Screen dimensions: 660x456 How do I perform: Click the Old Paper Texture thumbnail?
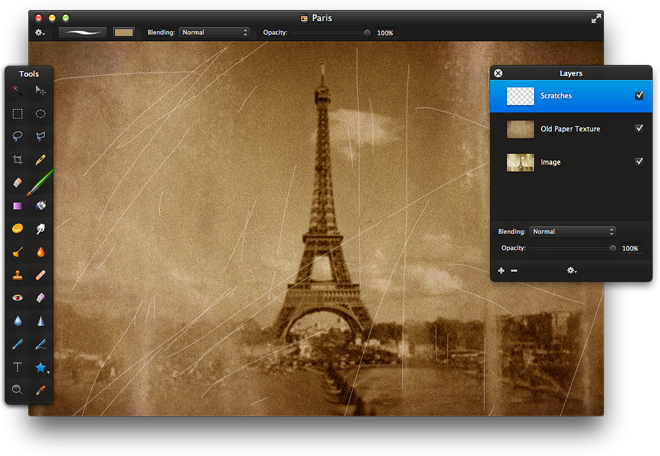(x=520, y=129)
